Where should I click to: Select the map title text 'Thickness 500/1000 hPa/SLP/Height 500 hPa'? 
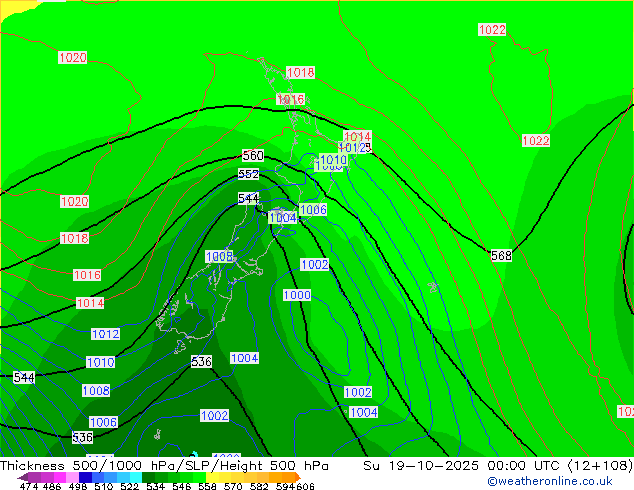164,466
